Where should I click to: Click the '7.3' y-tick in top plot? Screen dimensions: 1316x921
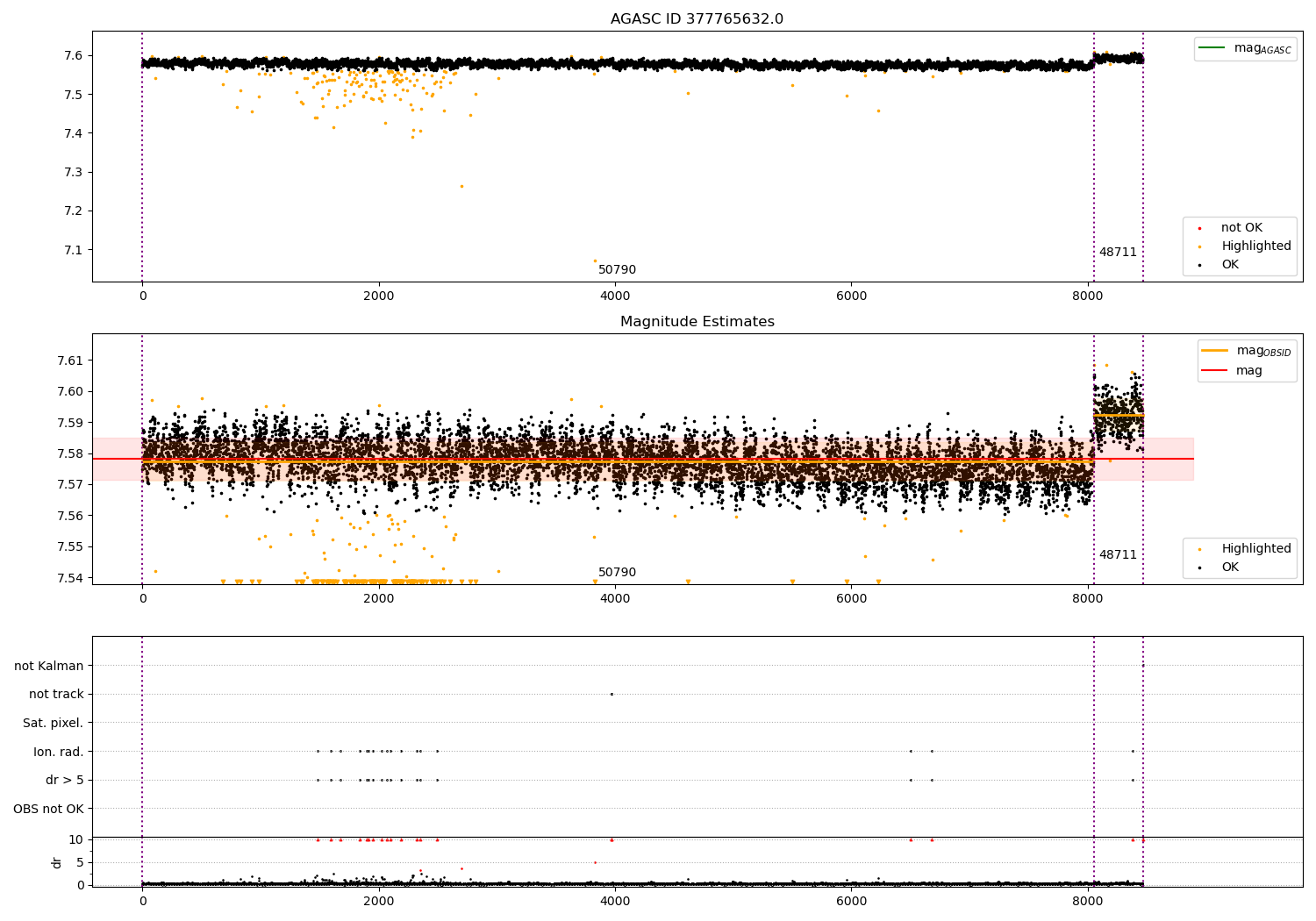click(75, 172)
